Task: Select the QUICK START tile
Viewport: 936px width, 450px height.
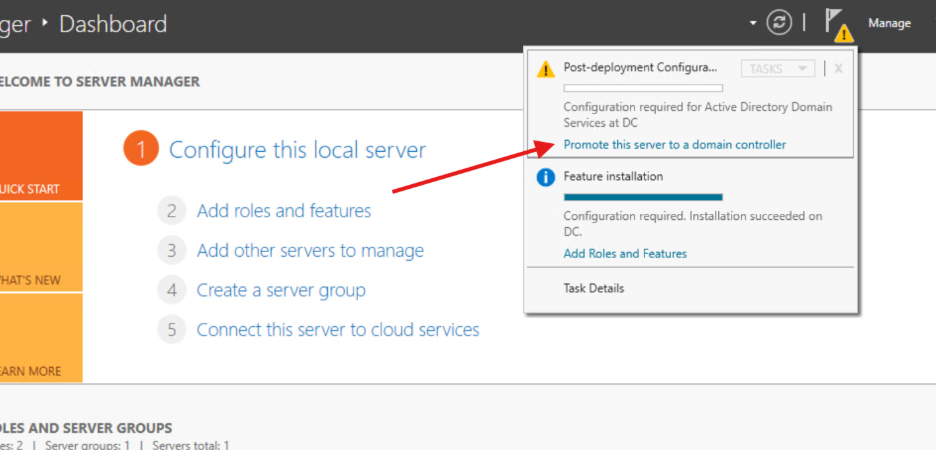Action: pyautogui.click(x=41, y=156)
